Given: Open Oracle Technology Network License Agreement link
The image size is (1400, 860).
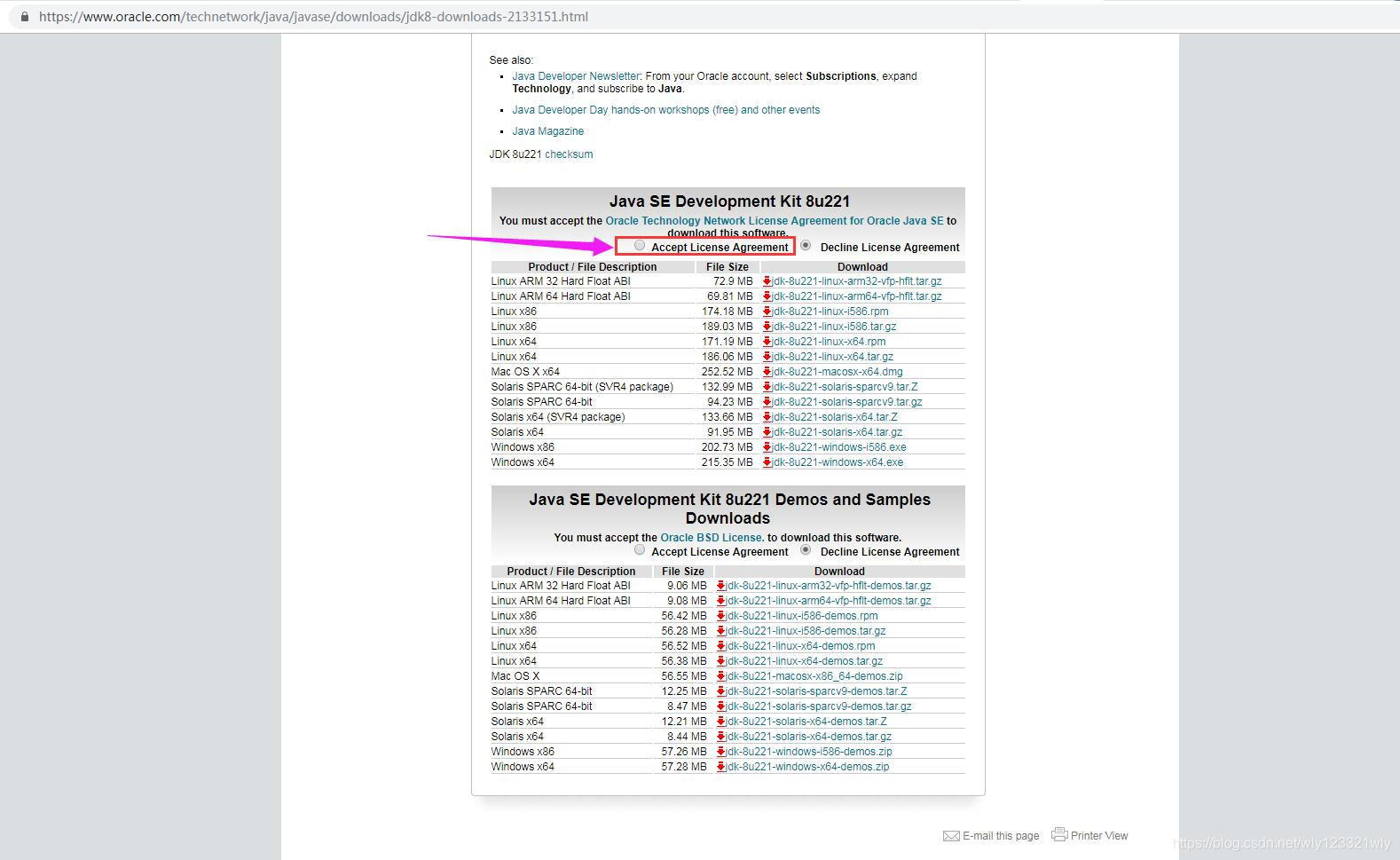Looking at the screenshot, I should 775,221.
